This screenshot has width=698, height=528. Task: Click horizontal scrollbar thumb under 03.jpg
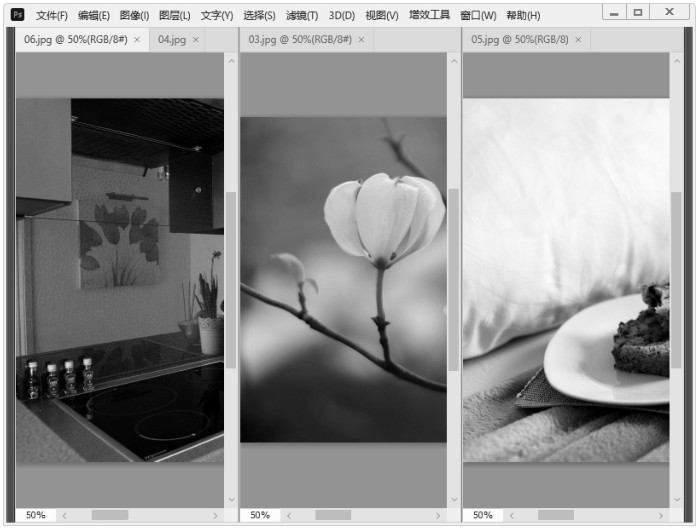(333, 515)
